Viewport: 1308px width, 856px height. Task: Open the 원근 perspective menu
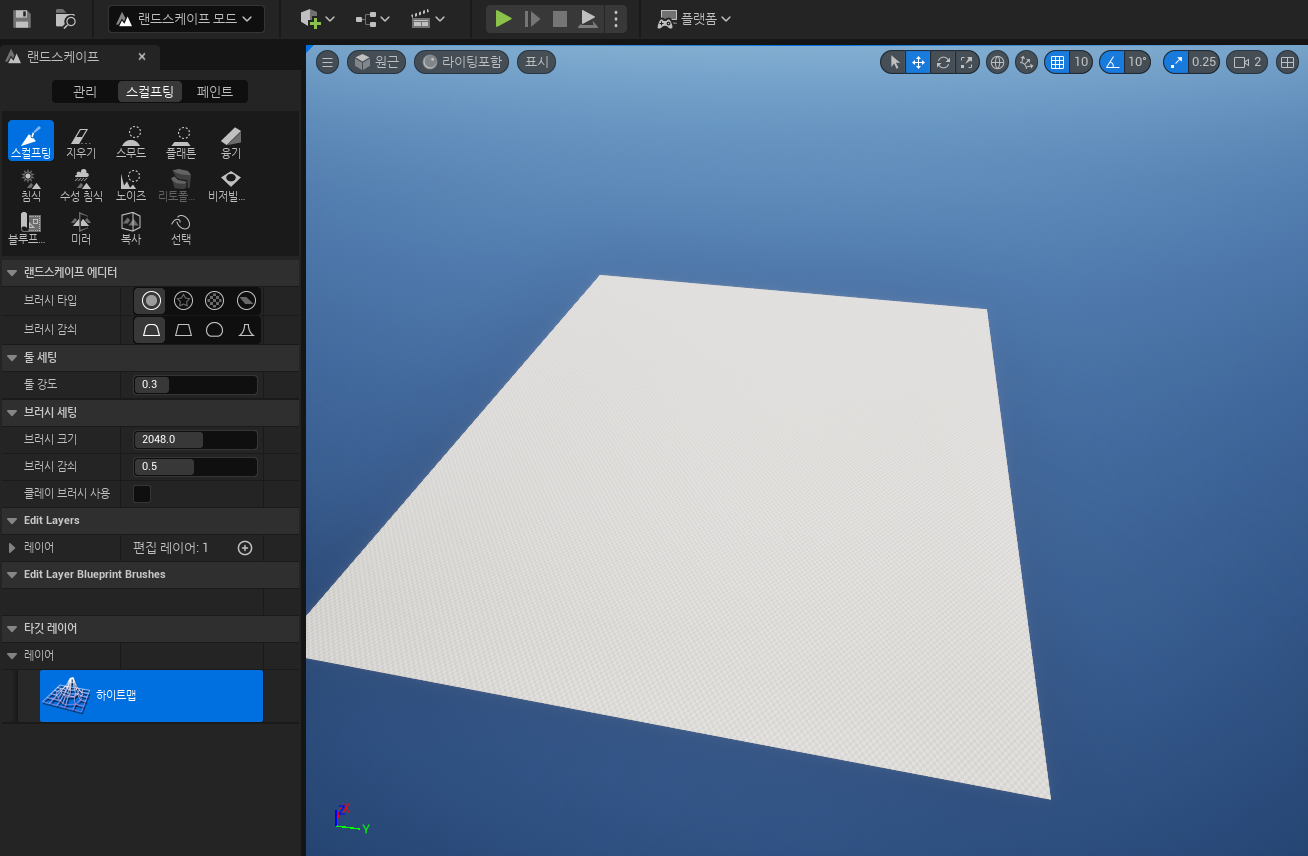[x=376, y=62]
